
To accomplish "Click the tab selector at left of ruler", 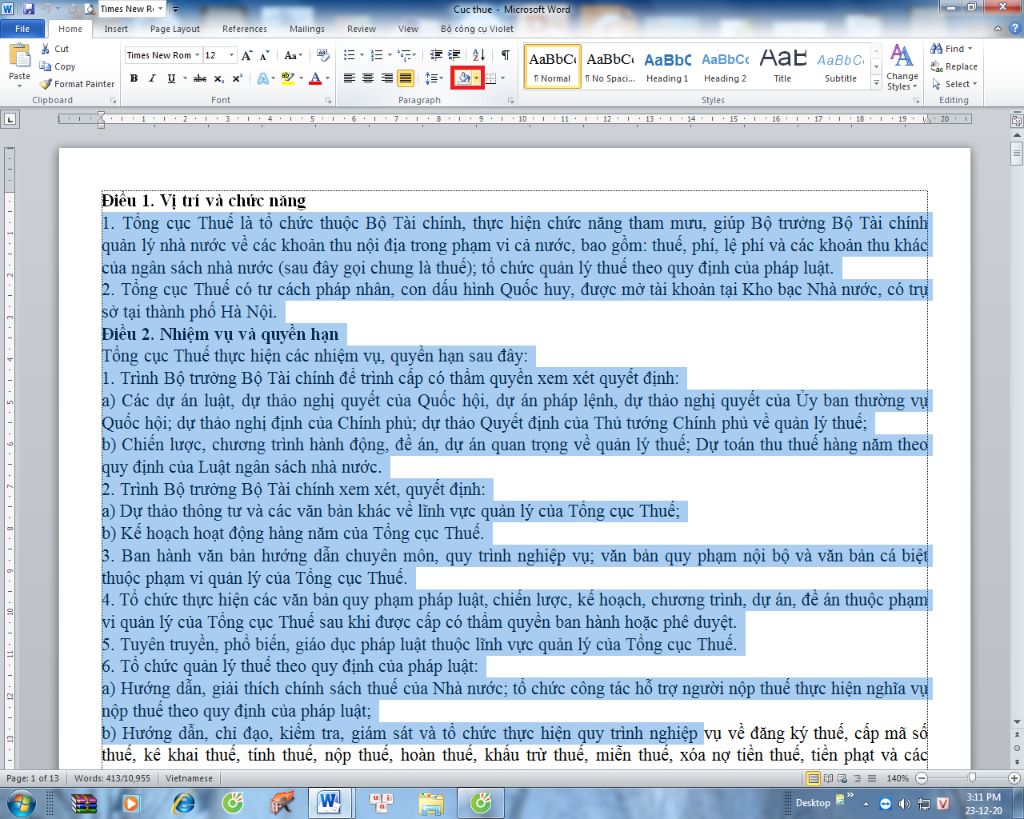I will [10, 119].
